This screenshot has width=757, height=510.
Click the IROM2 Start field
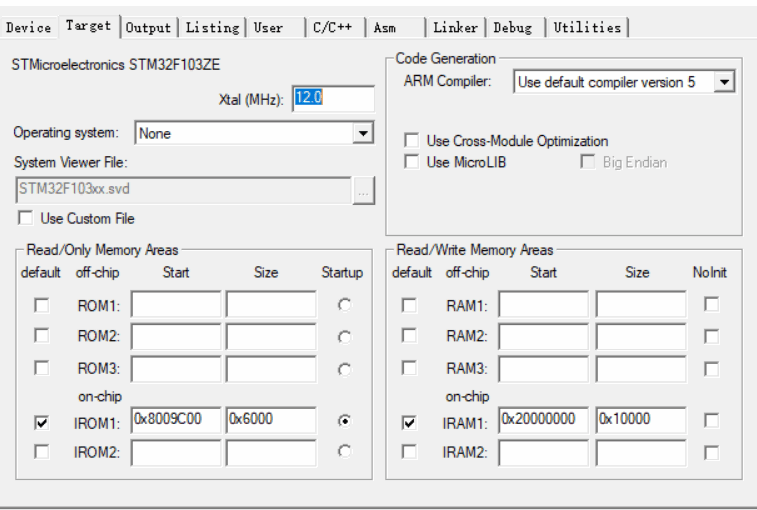pos(176,453)
